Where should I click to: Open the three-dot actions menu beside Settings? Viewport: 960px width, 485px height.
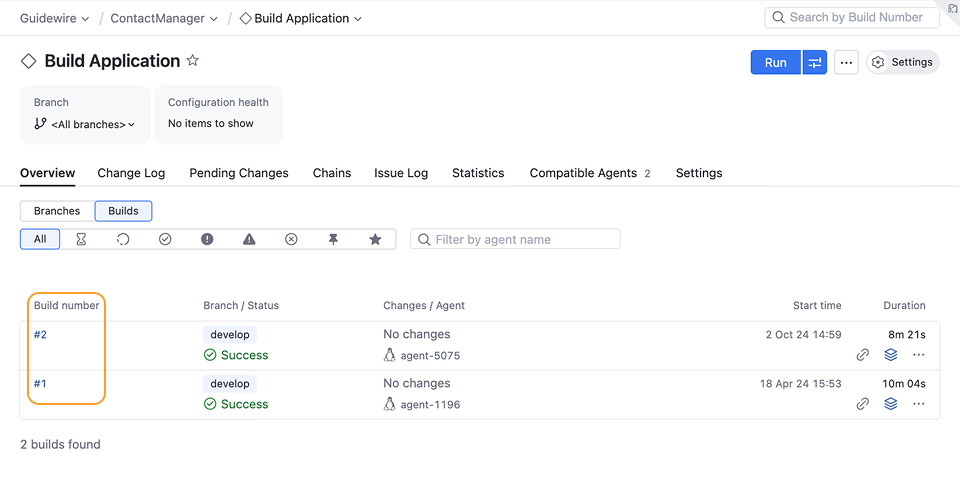(x=846, y=62)
